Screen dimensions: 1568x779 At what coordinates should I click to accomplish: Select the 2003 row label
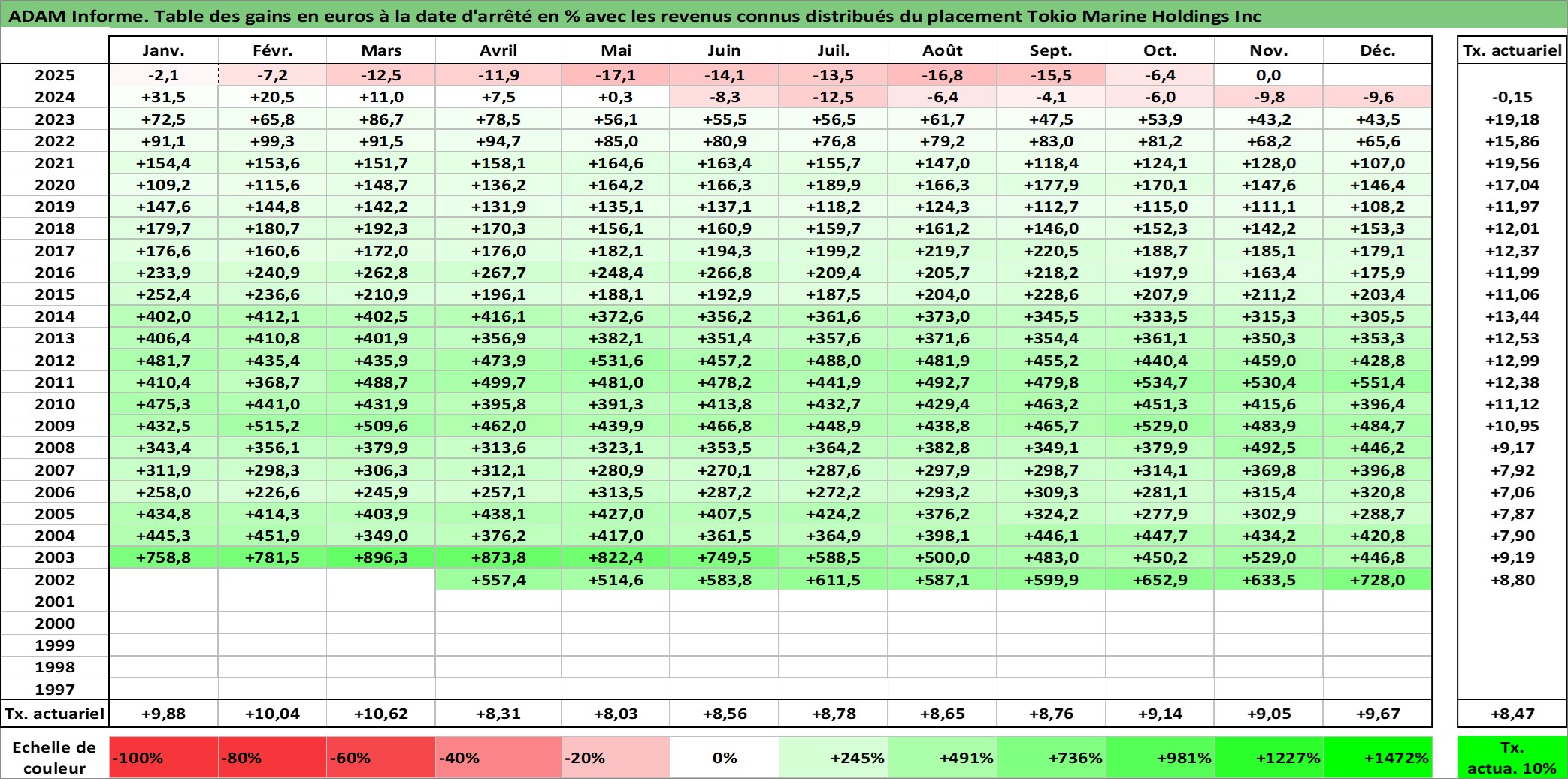(55, 557)
